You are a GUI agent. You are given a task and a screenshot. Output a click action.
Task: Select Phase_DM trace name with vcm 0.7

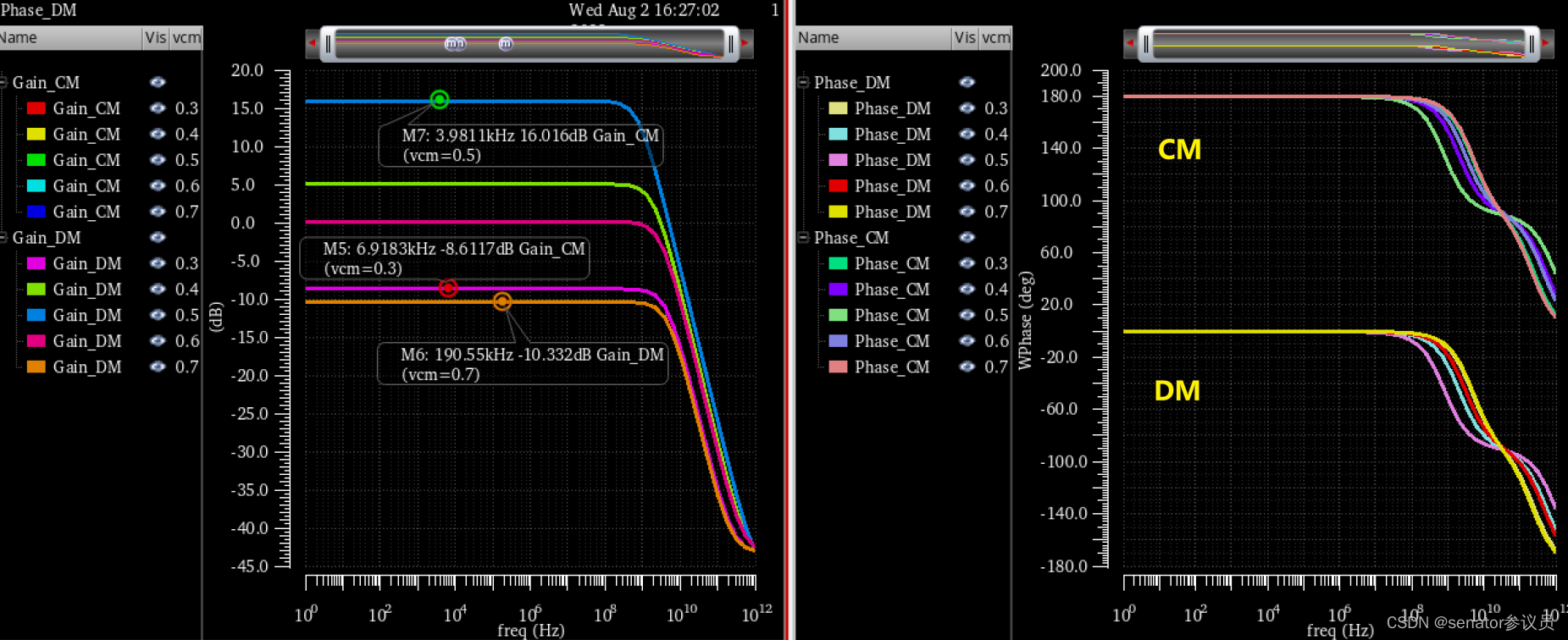click(893, 212)
